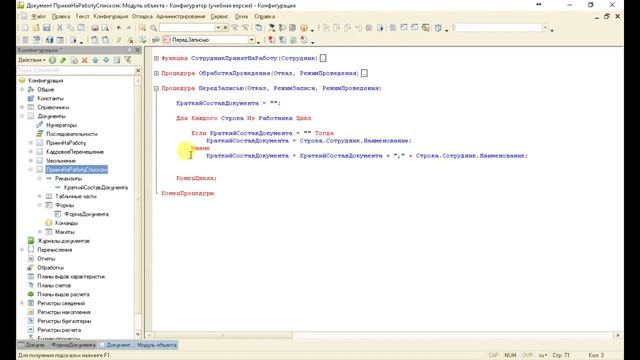Click copy-object icon in tree toolbar
This screenshot has height=360, width=640.
tap(74, 60)
